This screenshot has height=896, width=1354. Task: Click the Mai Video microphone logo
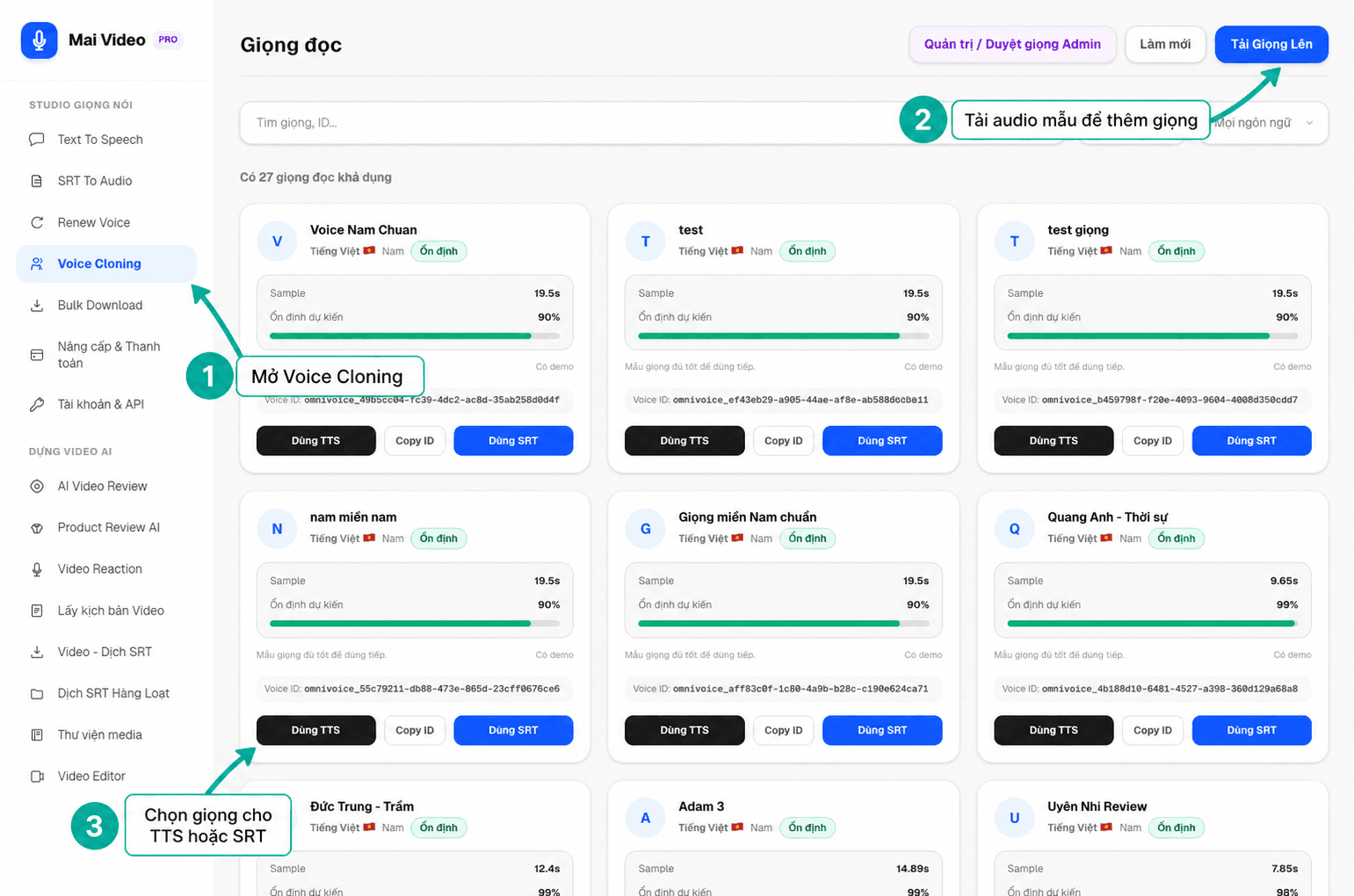(39, 40)
